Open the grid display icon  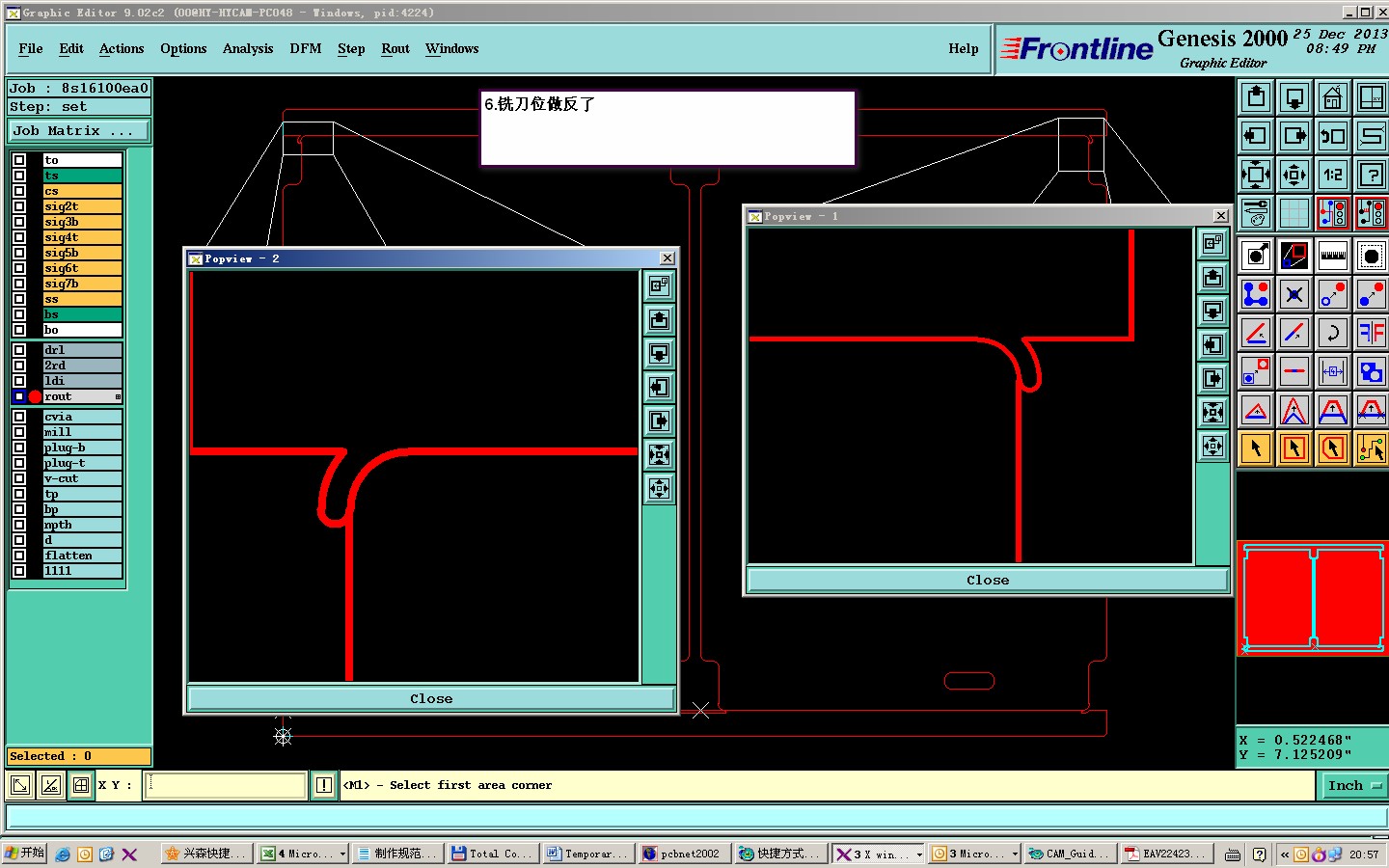1294,213
